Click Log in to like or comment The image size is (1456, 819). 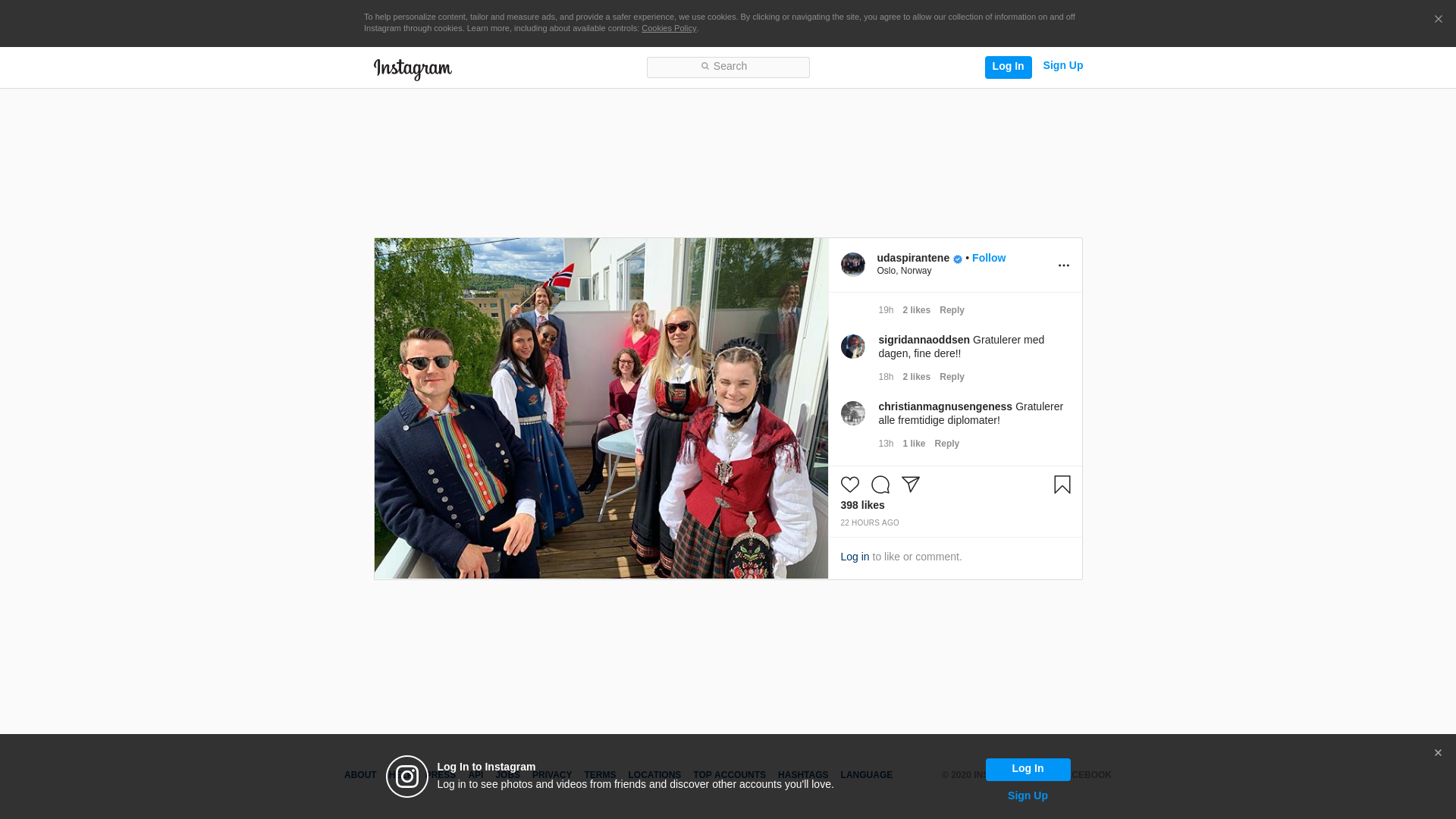click(x=855, y=557)
